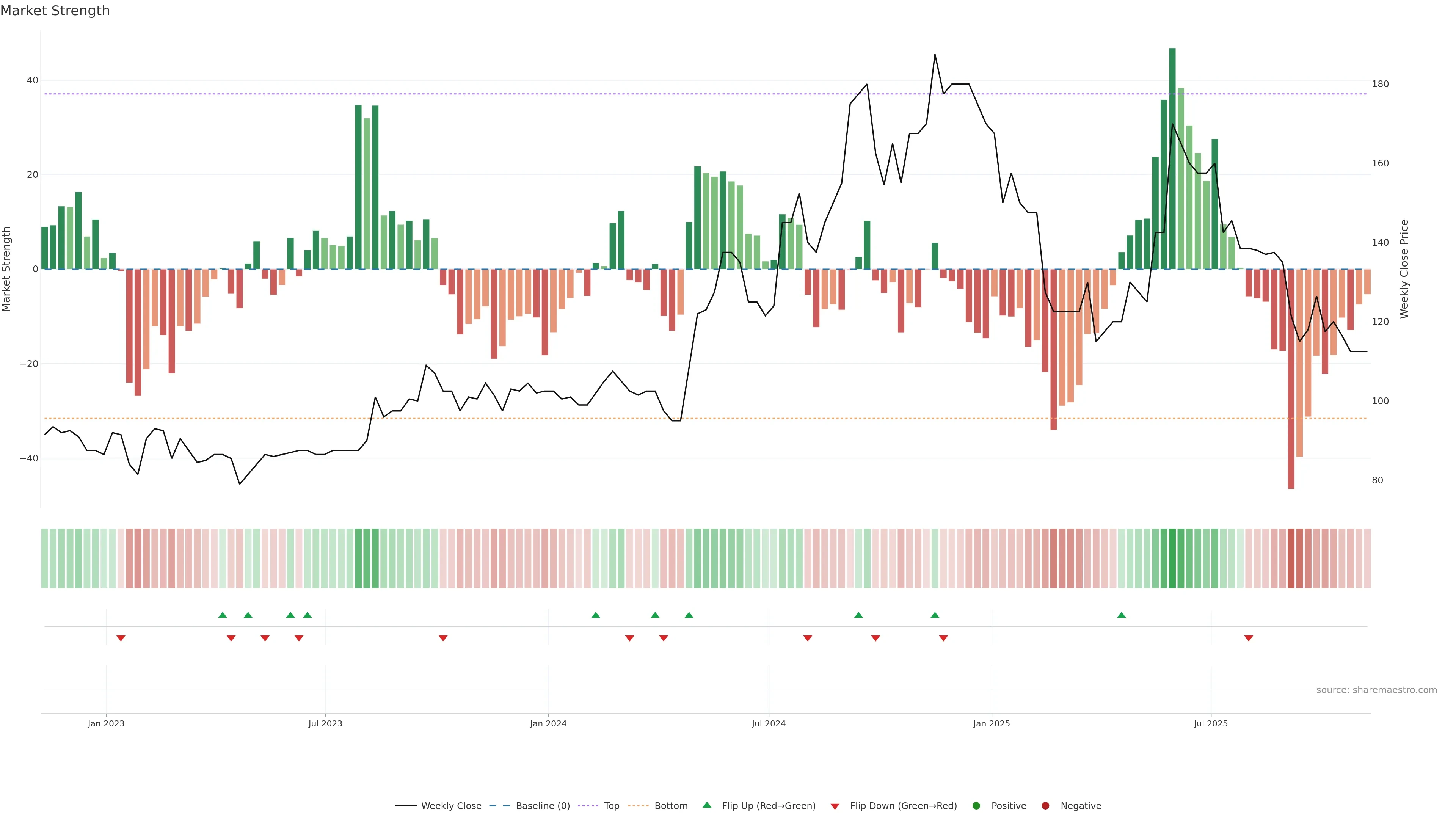Click the Market Strength chart title
This screenshot has height=819, width=1456.
click(55, 11)
